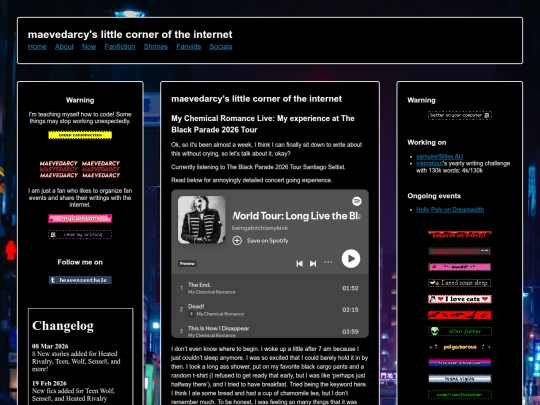The height and width of the screenshot is (405, 540).
Task: Click the read my writing badge
Action: point(80,235)
